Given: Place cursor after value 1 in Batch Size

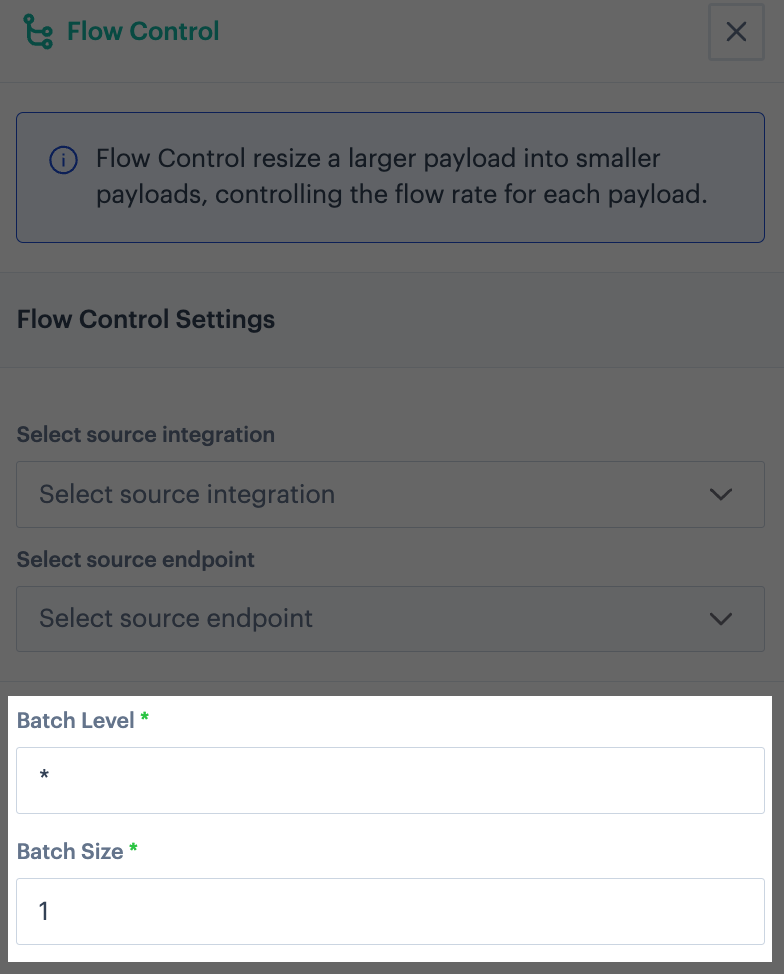Looking at the screenshot, I should (x=50, y=911).
